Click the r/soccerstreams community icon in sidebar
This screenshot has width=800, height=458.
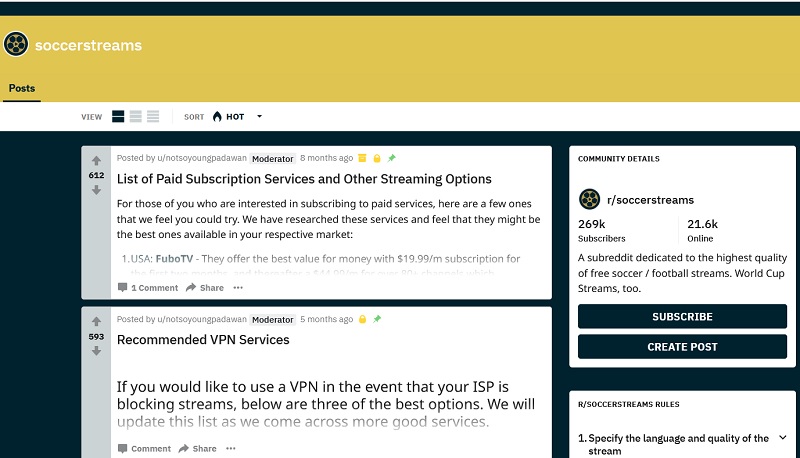589,199
